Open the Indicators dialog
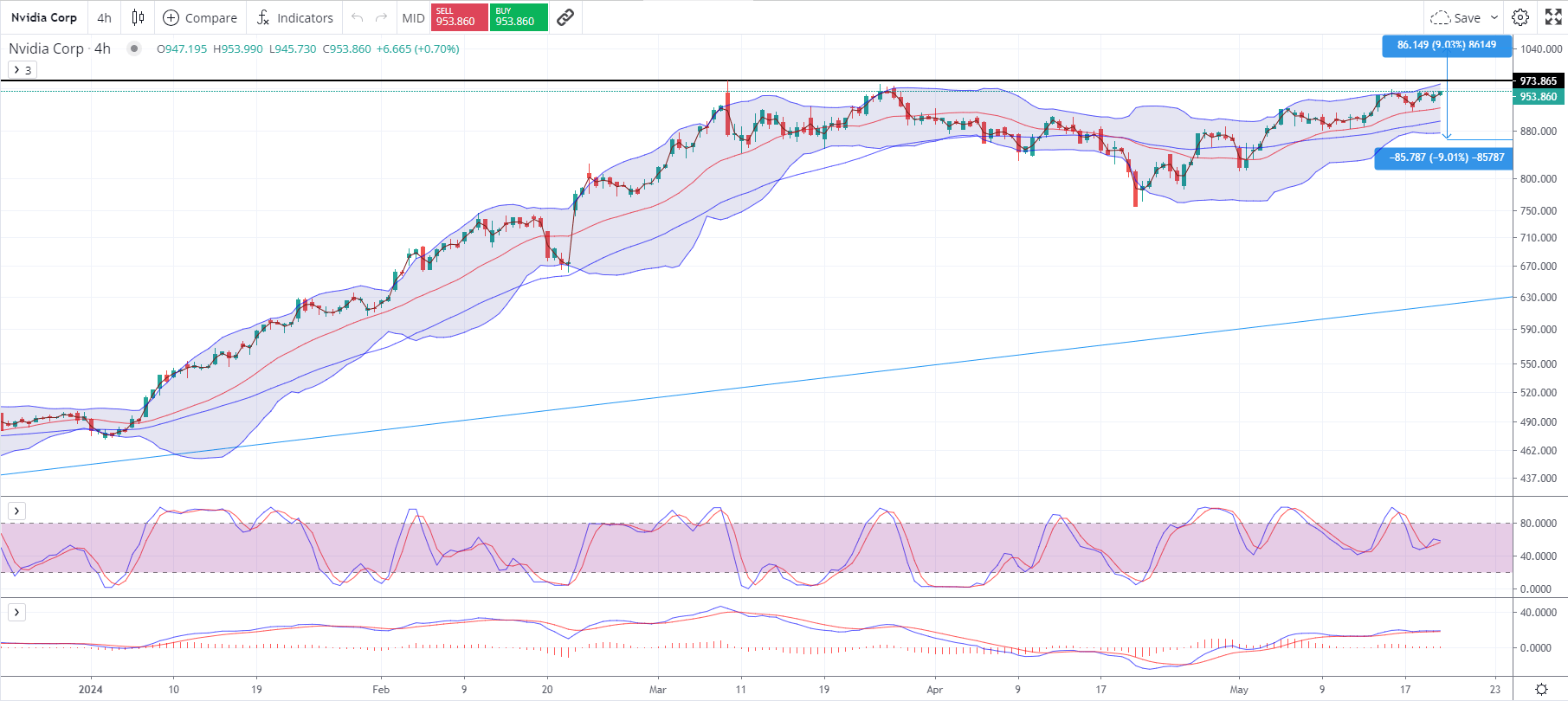The image size is (1568, 701). tap(295, 17)
